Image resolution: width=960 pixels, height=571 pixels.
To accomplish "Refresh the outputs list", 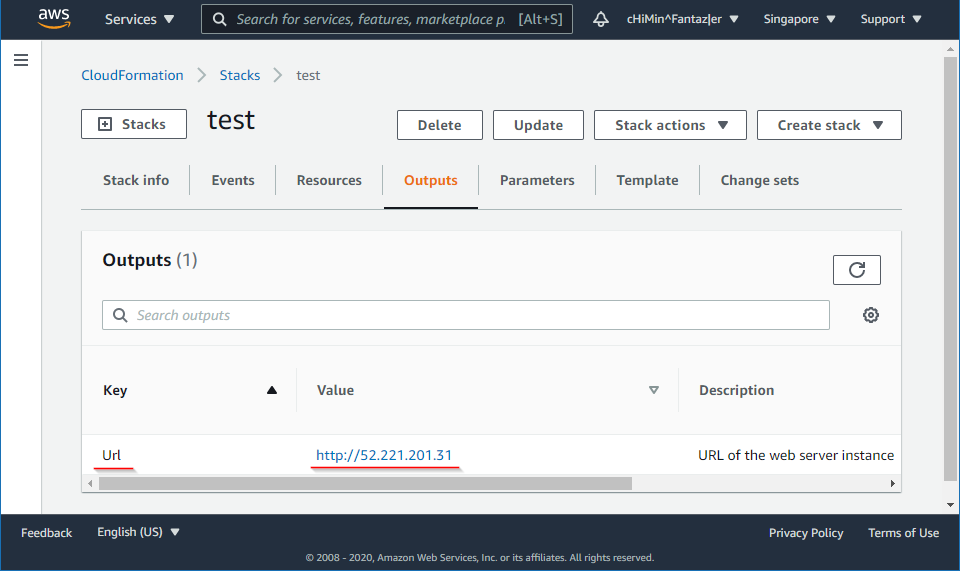I will (856, 270).
